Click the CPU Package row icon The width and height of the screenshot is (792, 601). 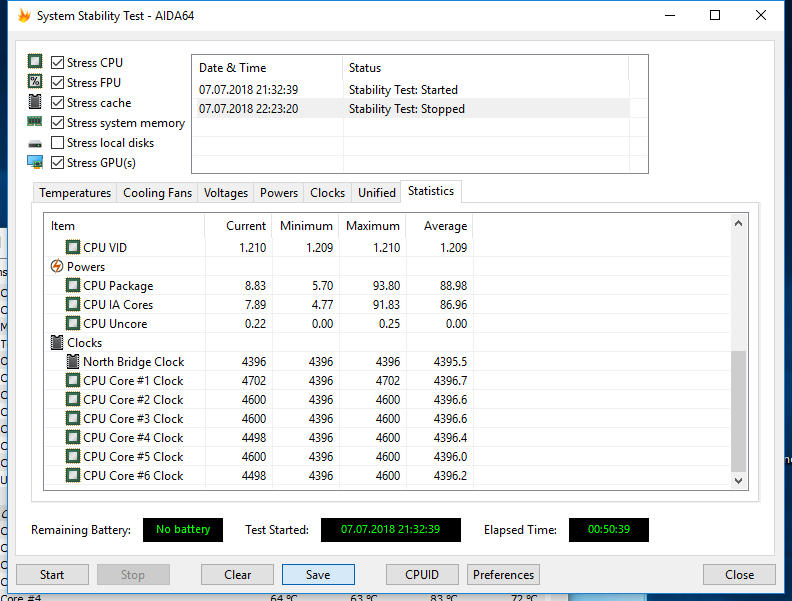[x=73, y=285]
